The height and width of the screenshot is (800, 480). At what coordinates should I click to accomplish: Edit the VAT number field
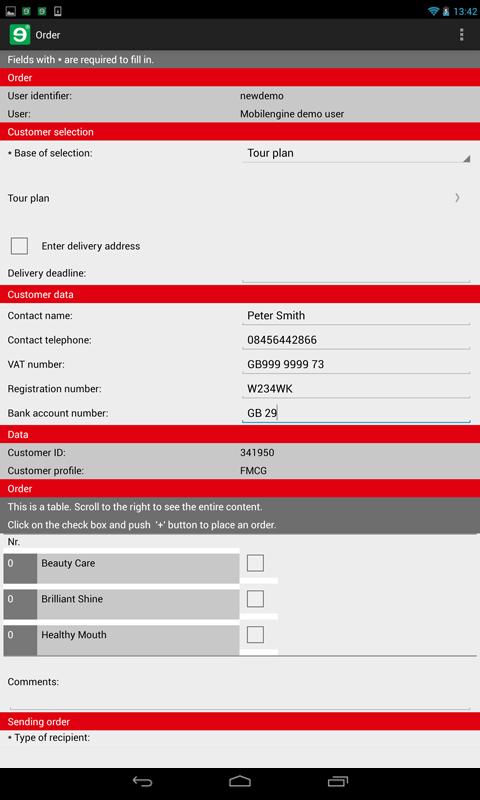pyautogui.click(x=356, y=364)
